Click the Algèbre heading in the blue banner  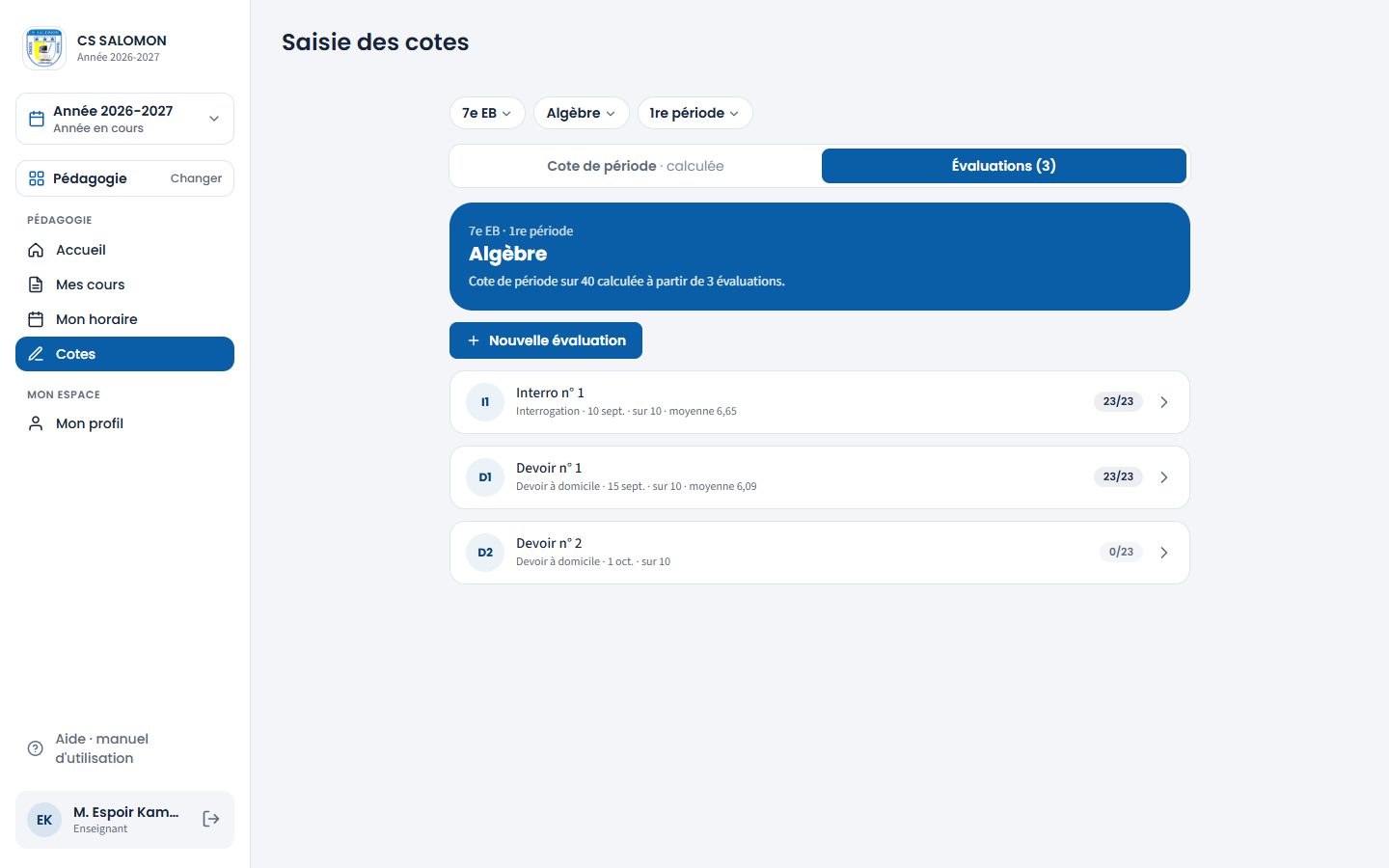pos(507,254)
